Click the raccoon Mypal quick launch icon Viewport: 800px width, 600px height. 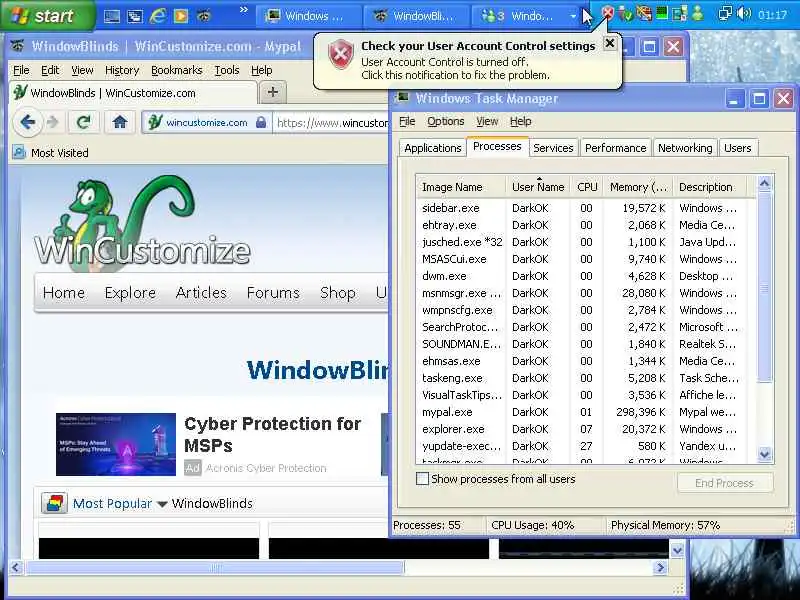(204, 16)
